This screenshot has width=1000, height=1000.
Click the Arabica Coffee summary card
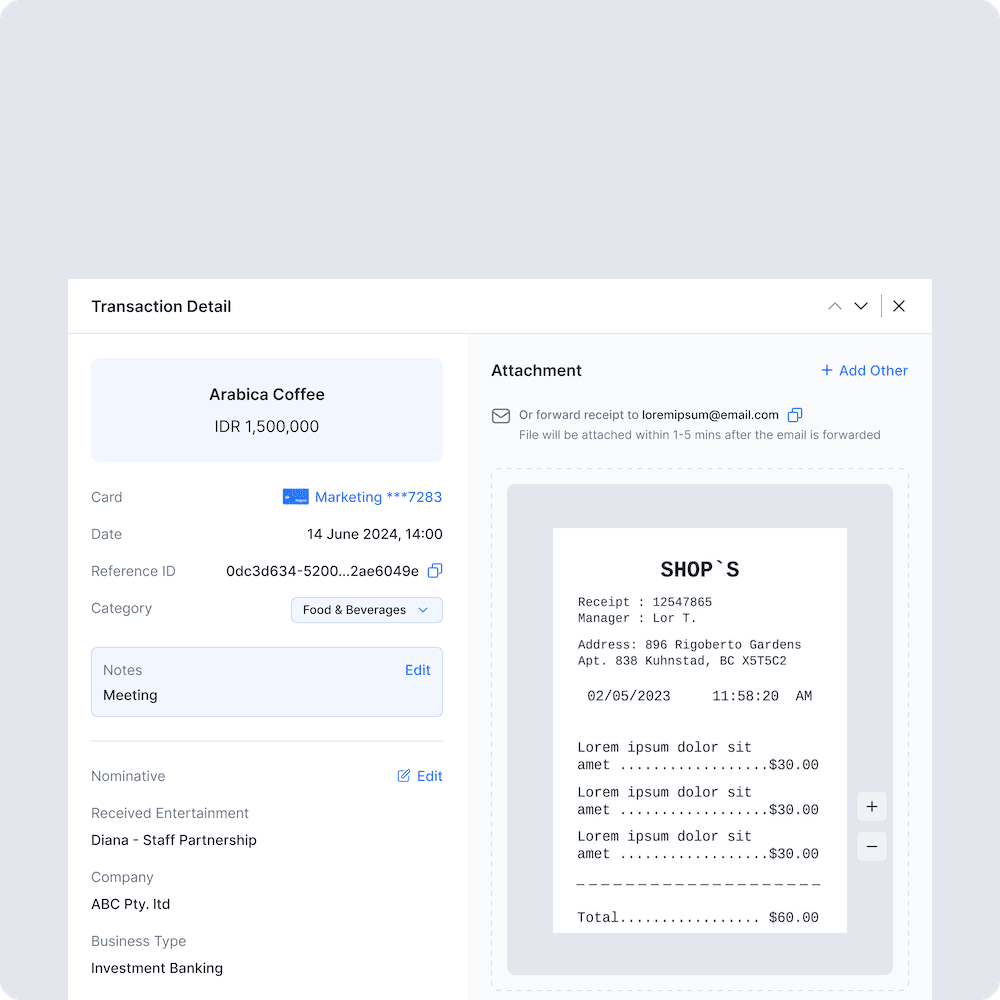[266, 410]
